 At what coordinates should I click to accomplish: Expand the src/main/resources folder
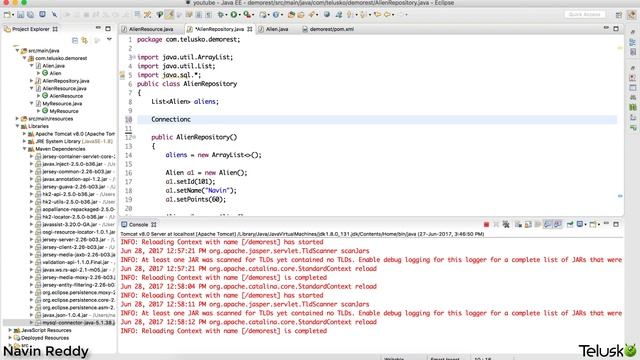pyautogui.click(x=17, y=119)
